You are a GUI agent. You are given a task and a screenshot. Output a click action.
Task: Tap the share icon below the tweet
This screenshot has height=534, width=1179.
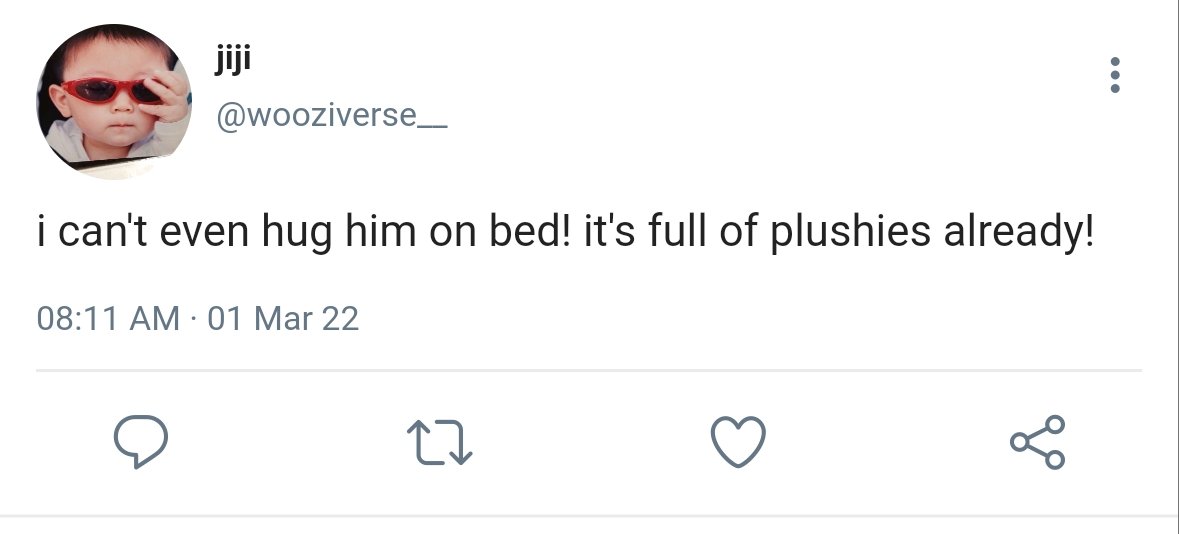click(x=1038, y=442)
